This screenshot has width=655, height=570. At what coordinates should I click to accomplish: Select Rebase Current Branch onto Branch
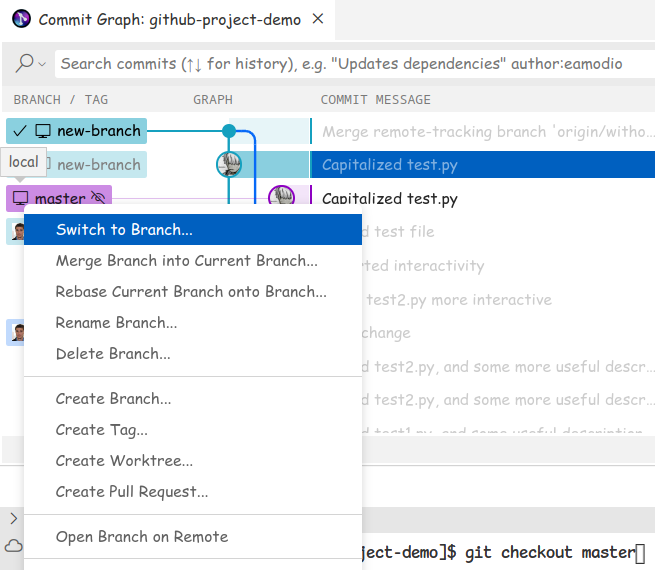[191, 292]
